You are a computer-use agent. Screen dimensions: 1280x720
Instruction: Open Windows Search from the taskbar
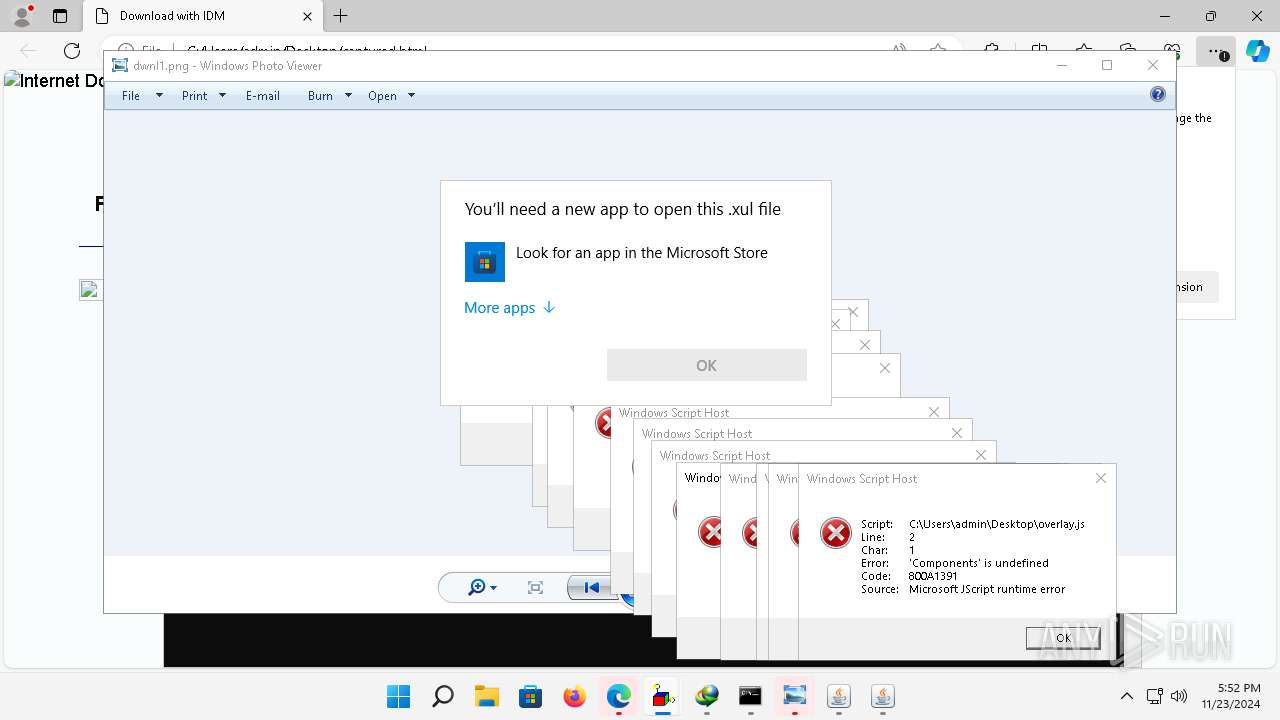(x=443, y=696)
